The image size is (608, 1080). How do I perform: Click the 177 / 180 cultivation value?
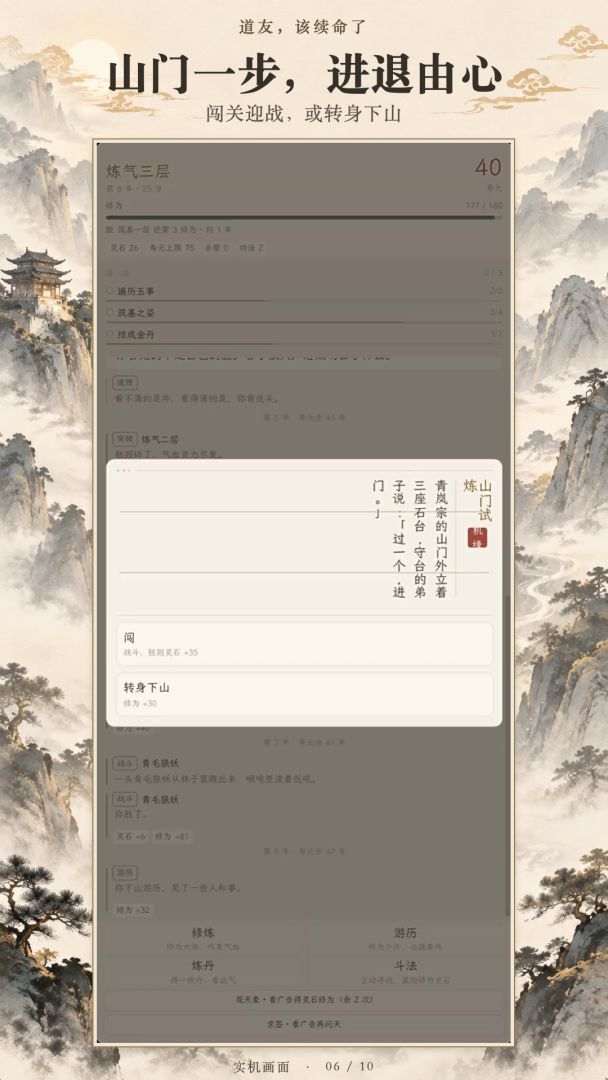[484, 205]
